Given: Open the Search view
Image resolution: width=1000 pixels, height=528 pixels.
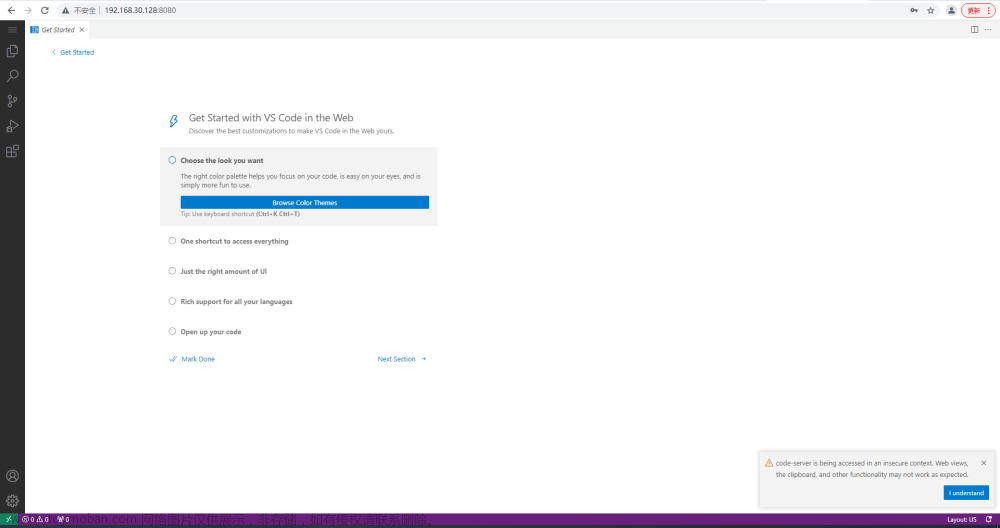Looking at the screenshot, I should pyautogui.click(x=12, y=76).
